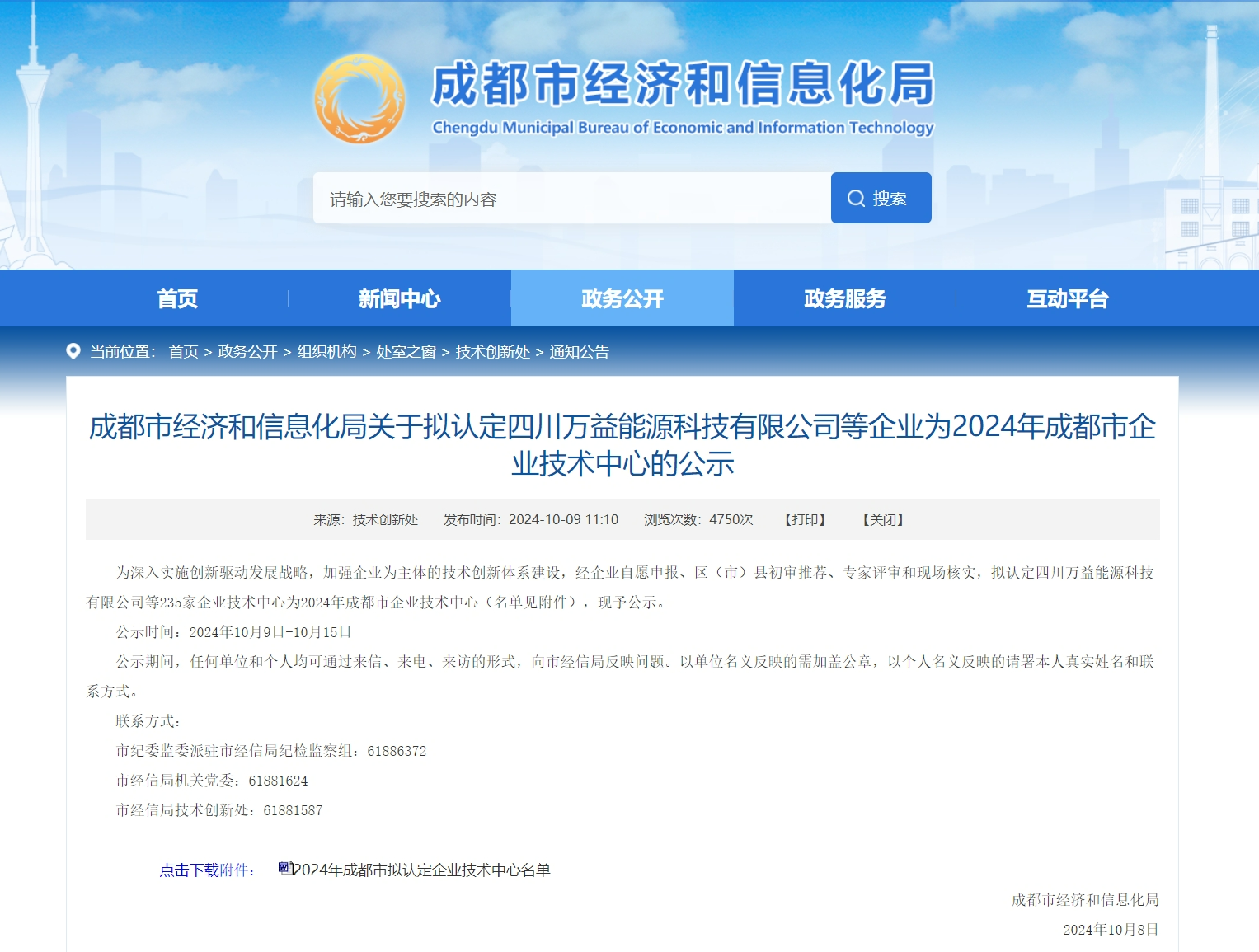Focus the search input field
This screenshot has width=1259, height=952.
click(x=571, y=199)
